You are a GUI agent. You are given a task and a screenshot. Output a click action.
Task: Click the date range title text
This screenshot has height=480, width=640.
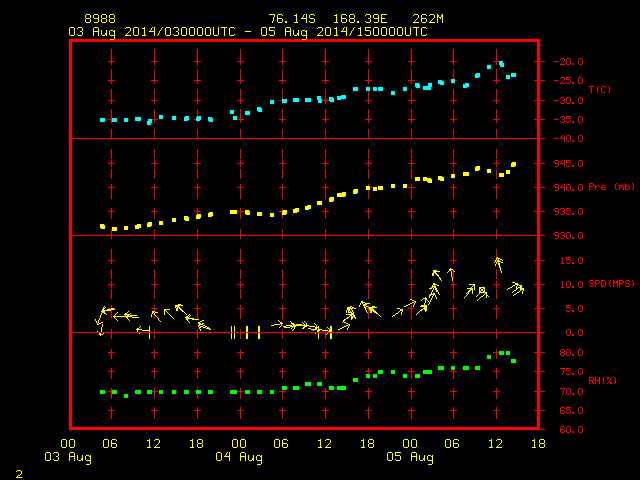click(x=248, y=32)
